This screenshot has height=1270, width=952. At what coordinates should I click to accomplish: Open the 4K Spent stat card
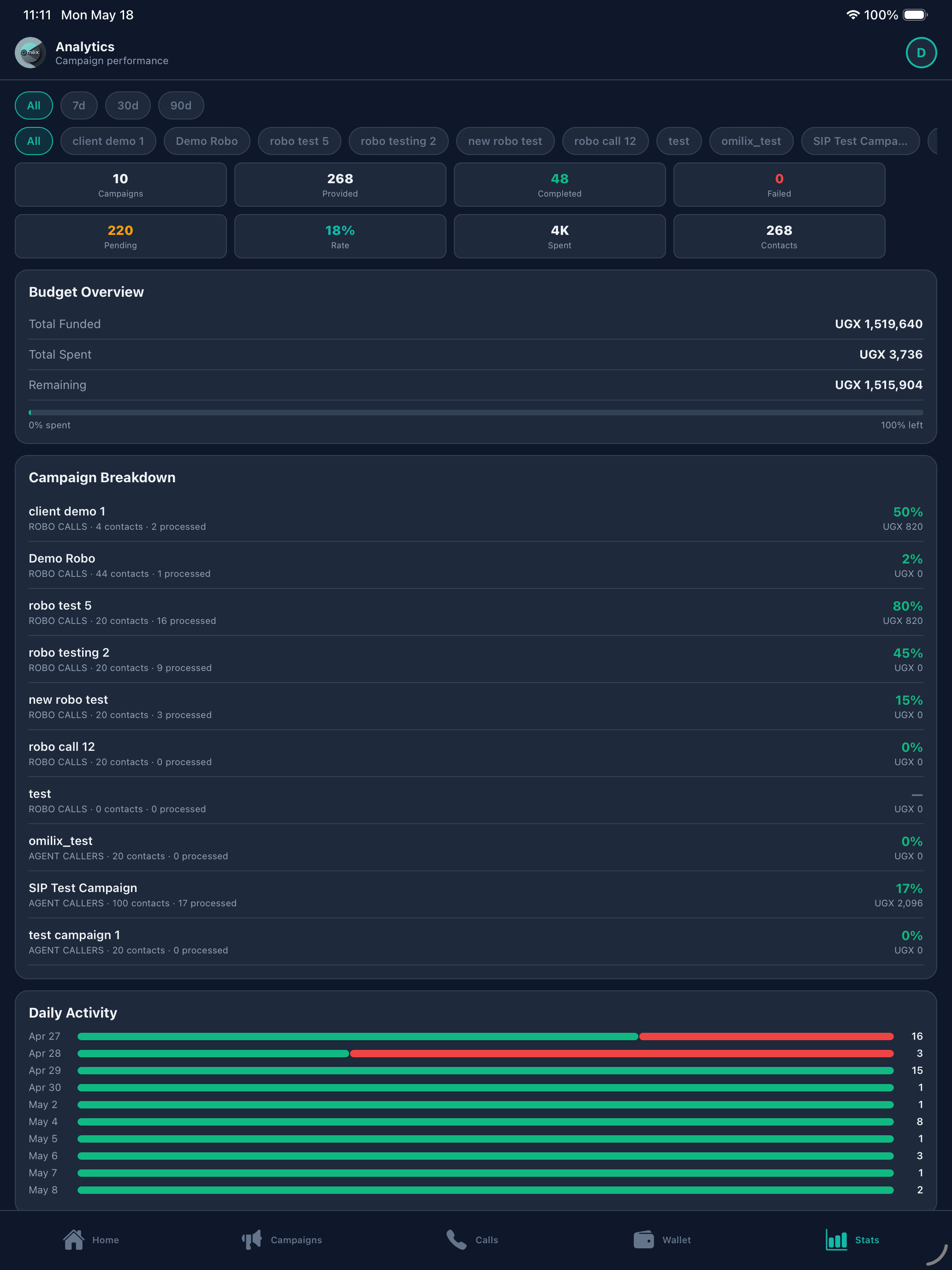[x=559, y=237]
